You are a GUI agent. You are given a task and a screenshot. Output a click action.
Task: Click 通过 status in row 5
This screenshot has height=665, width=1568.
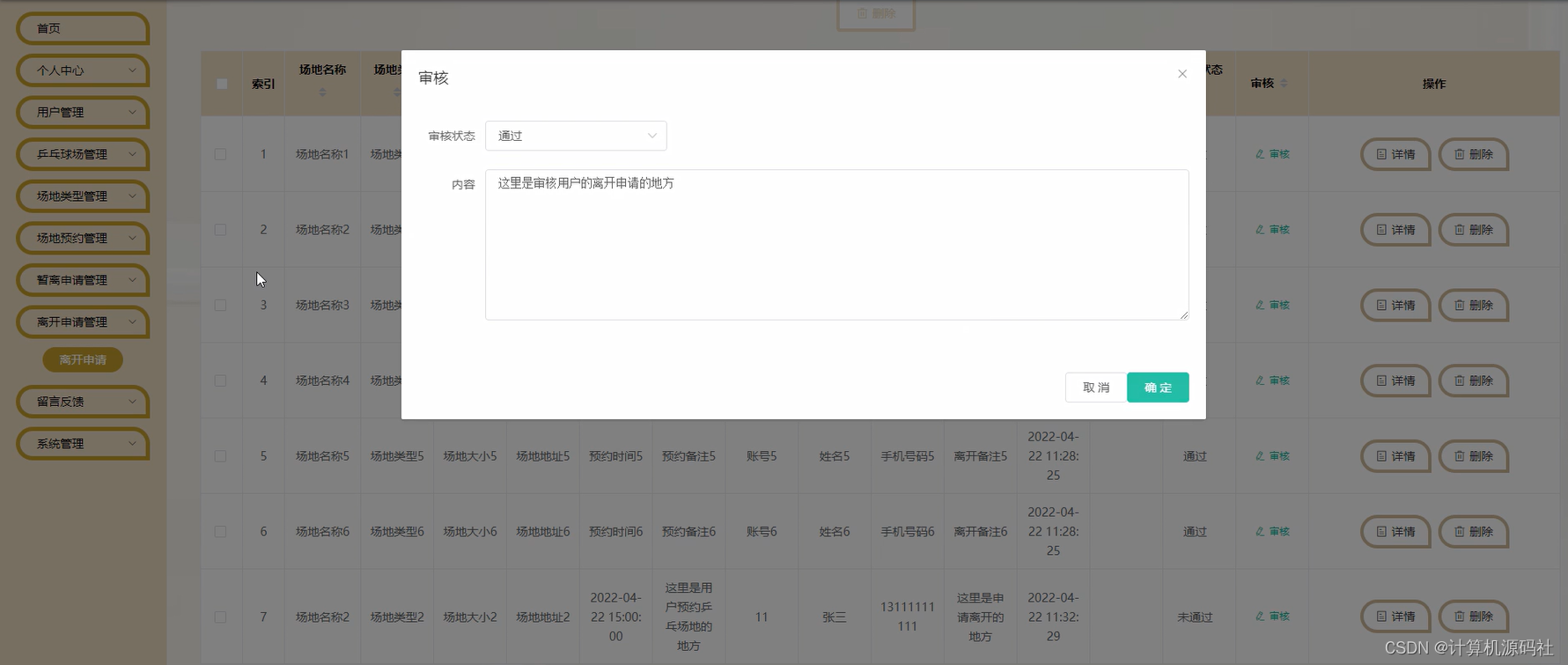(1195, 456)
